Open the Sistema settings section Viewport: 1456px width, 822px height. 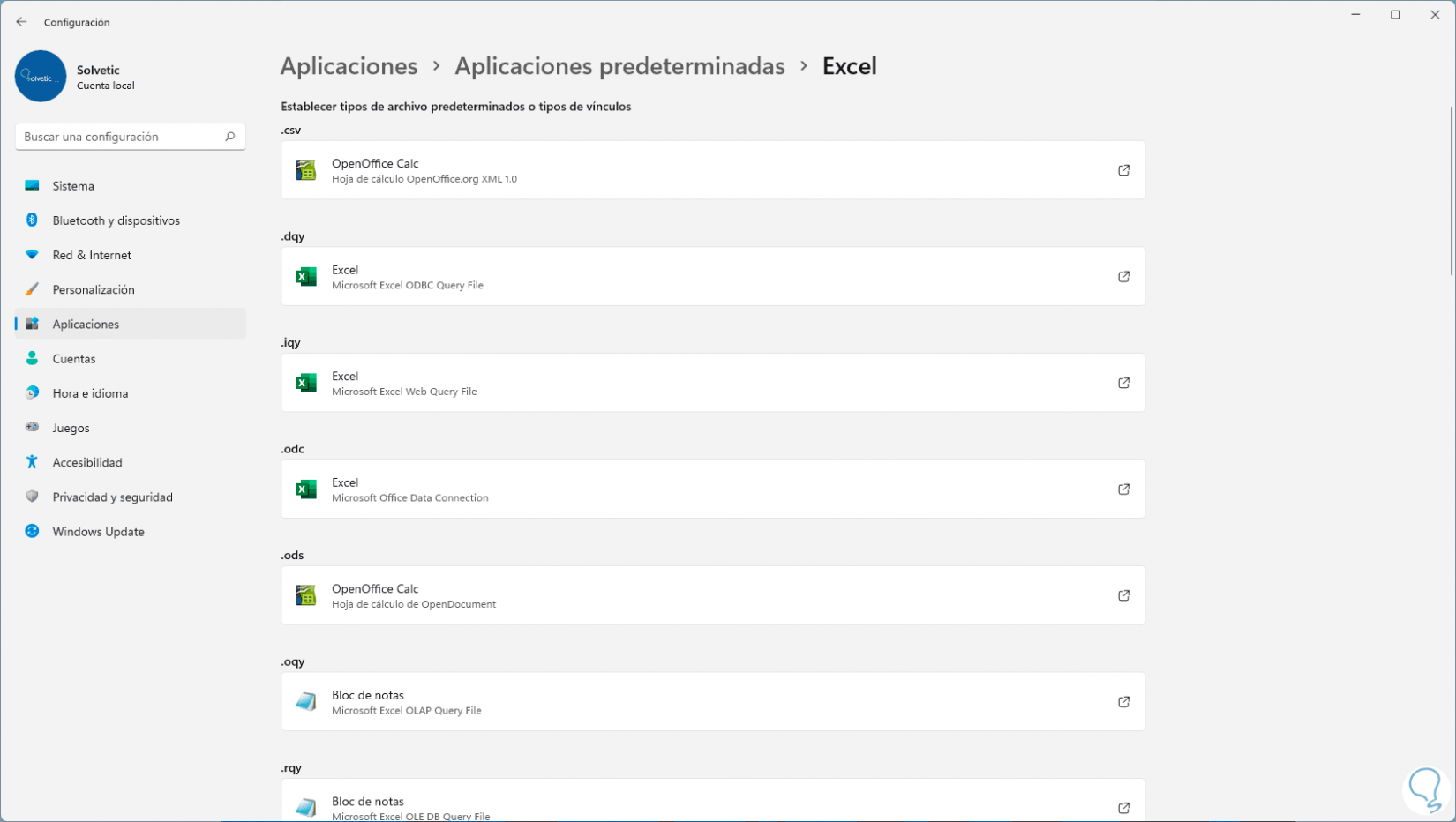click(73, 186)
